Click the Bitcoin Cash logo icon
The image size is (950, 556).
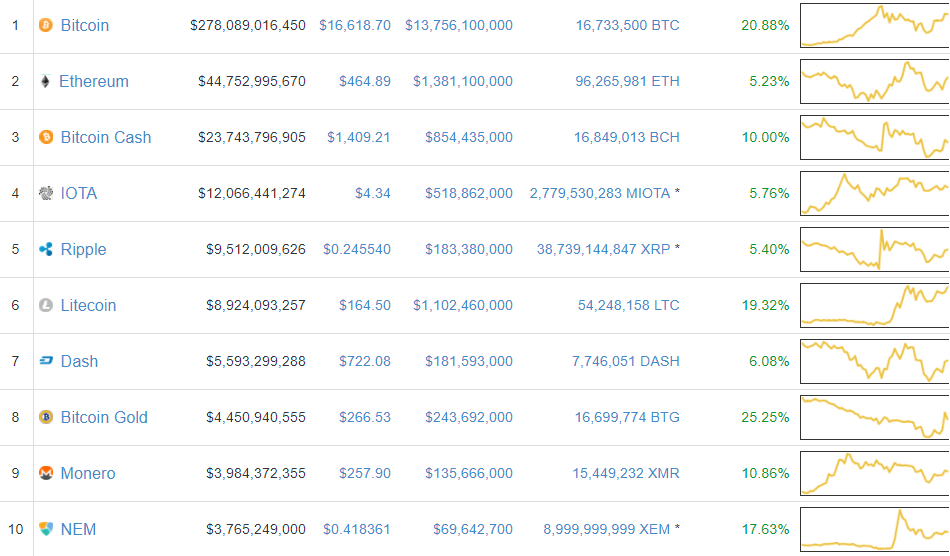pos(45,137)
